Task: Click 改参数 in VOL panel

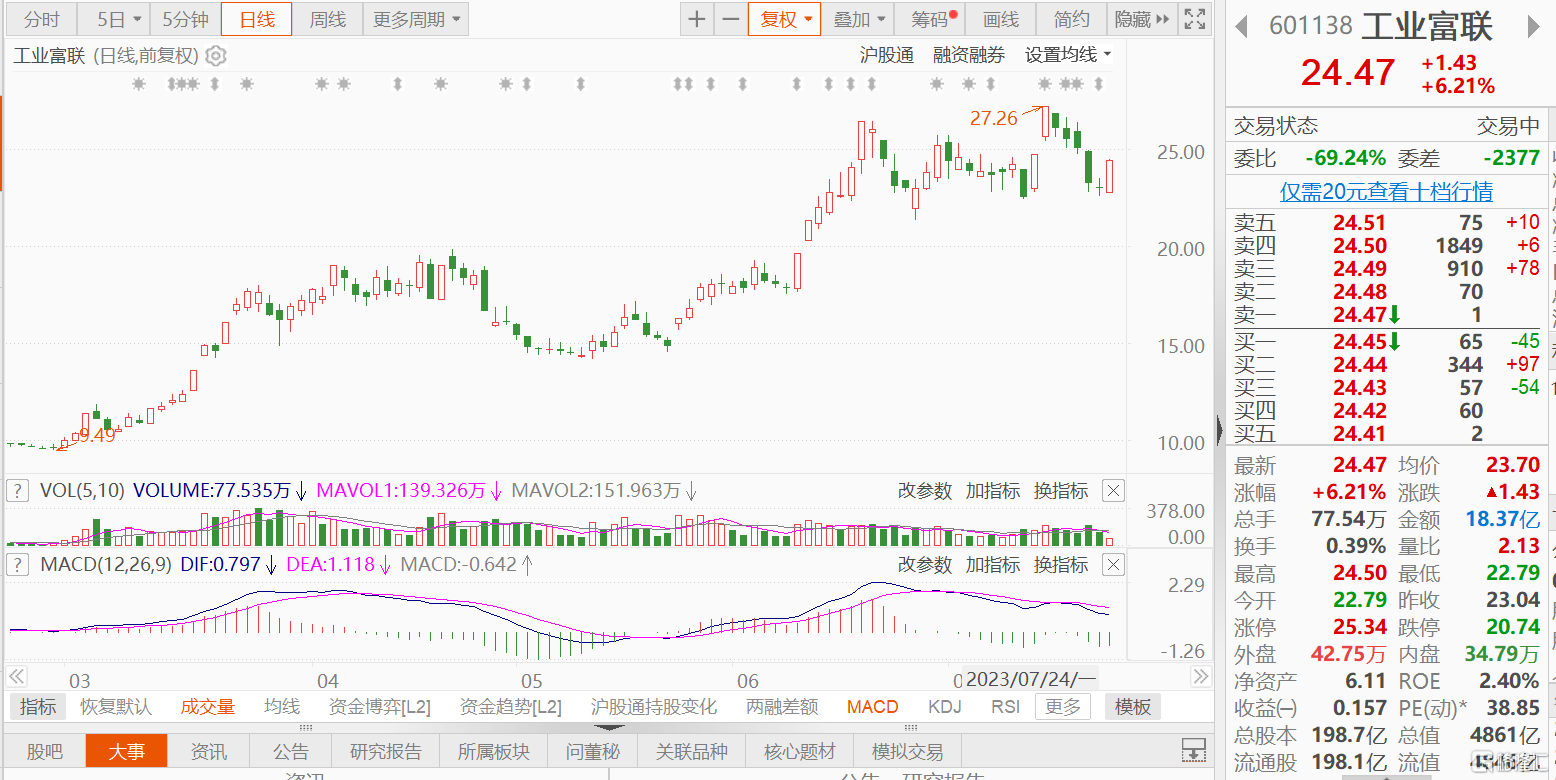Action: point(924,490)
